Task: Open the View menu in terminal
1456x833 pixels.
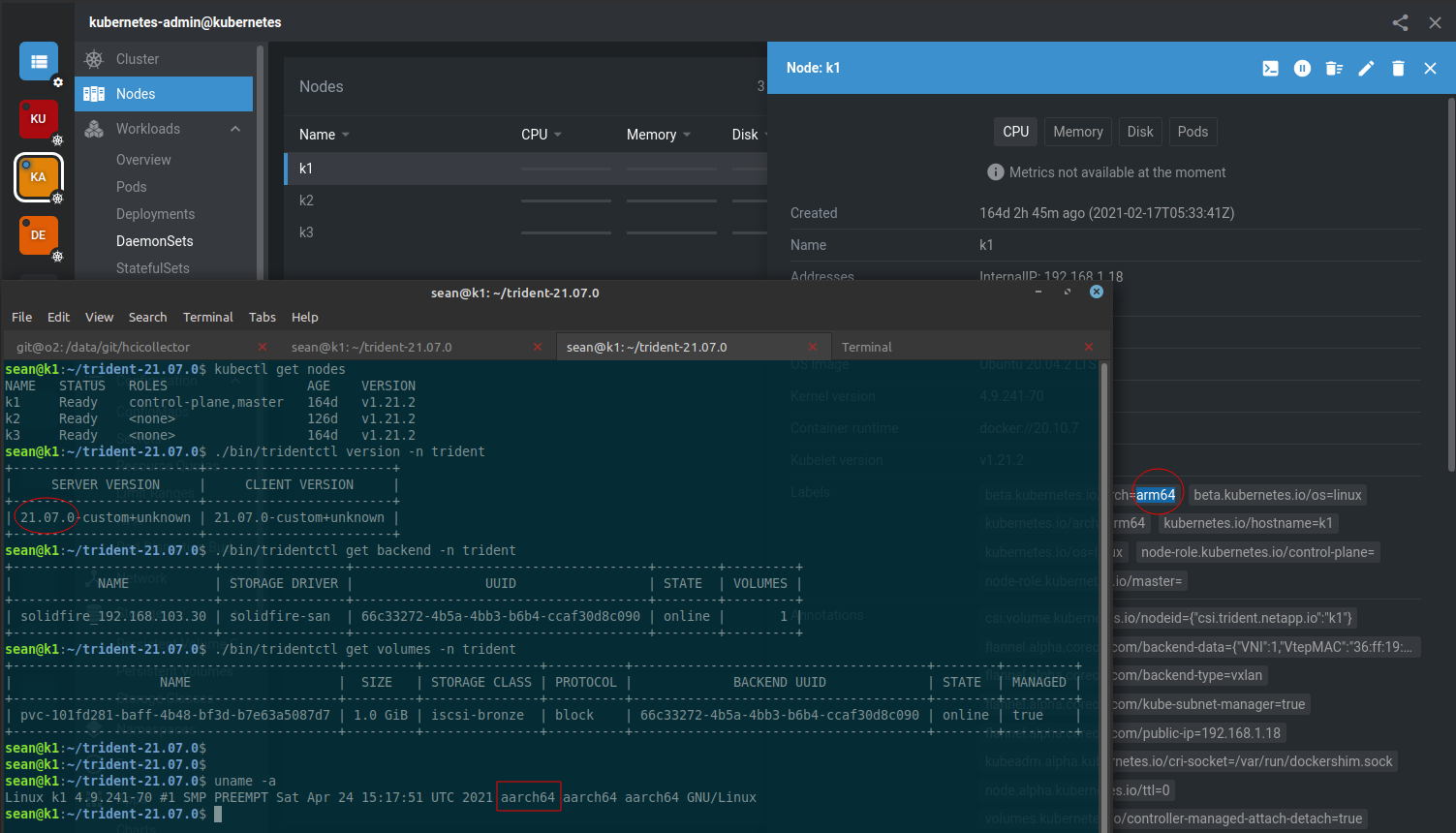Action: (x=100, y=317)
